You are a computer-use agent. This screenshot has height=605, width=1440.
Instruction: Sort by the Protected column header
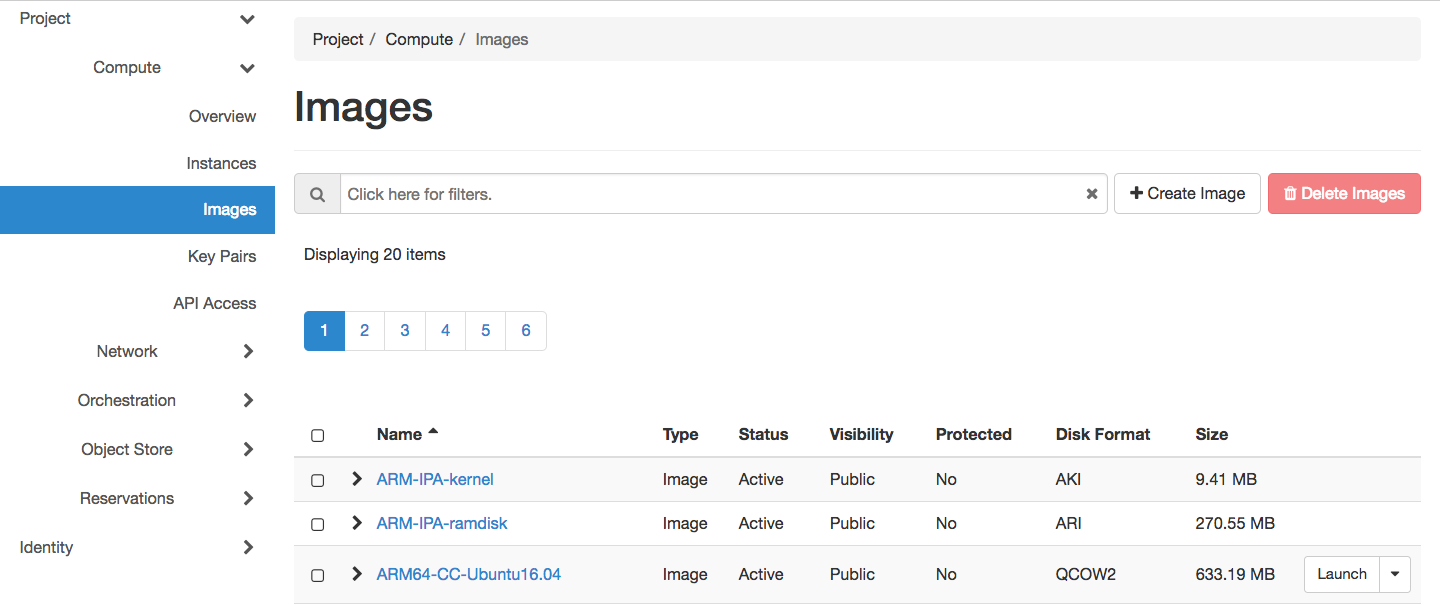click(974, 434)
